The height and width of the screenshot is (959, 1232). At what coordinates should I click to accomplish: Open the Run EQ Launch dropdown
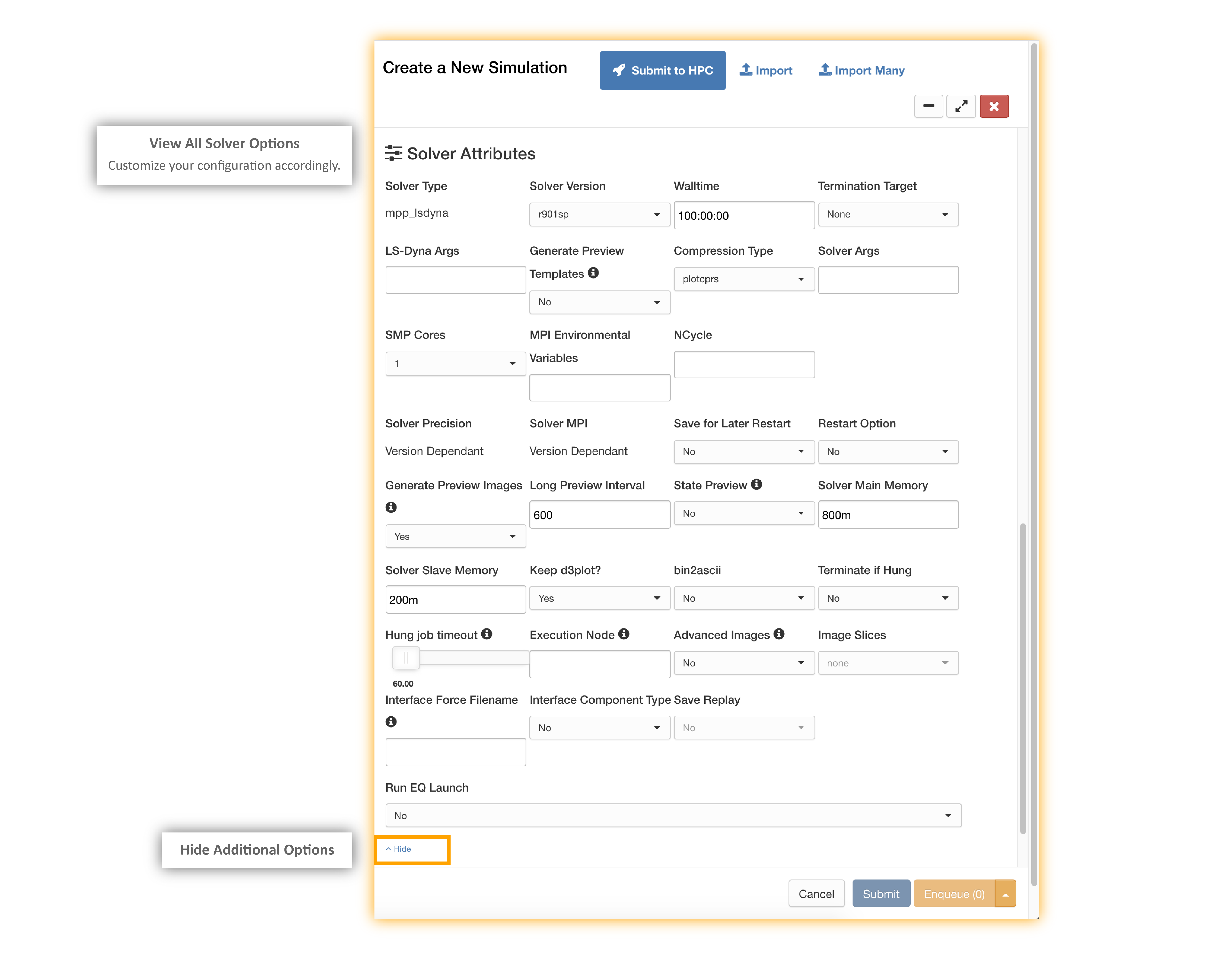[674, 816]
